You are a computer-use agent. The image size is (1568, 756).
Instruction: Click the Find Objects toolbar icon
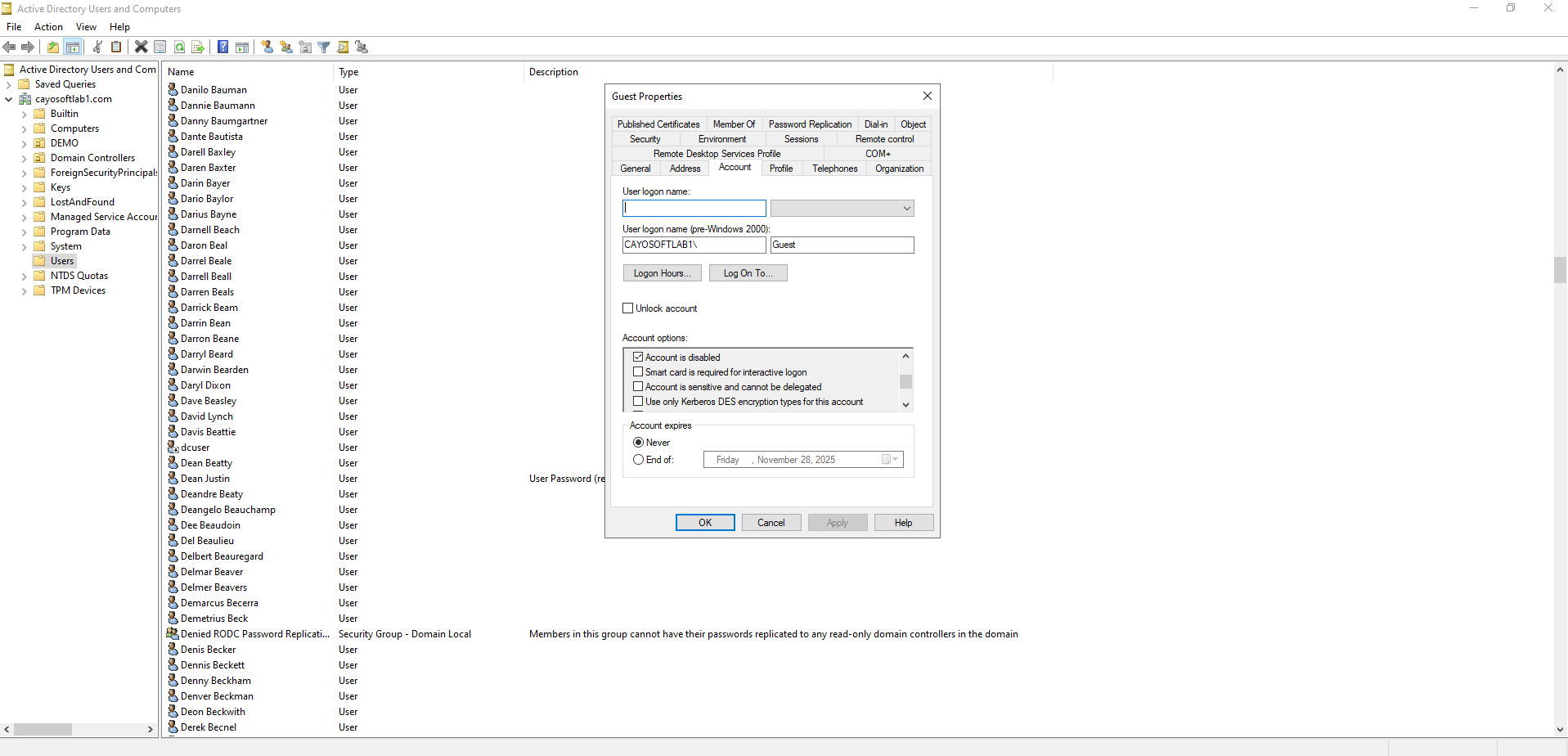[343, 47]
